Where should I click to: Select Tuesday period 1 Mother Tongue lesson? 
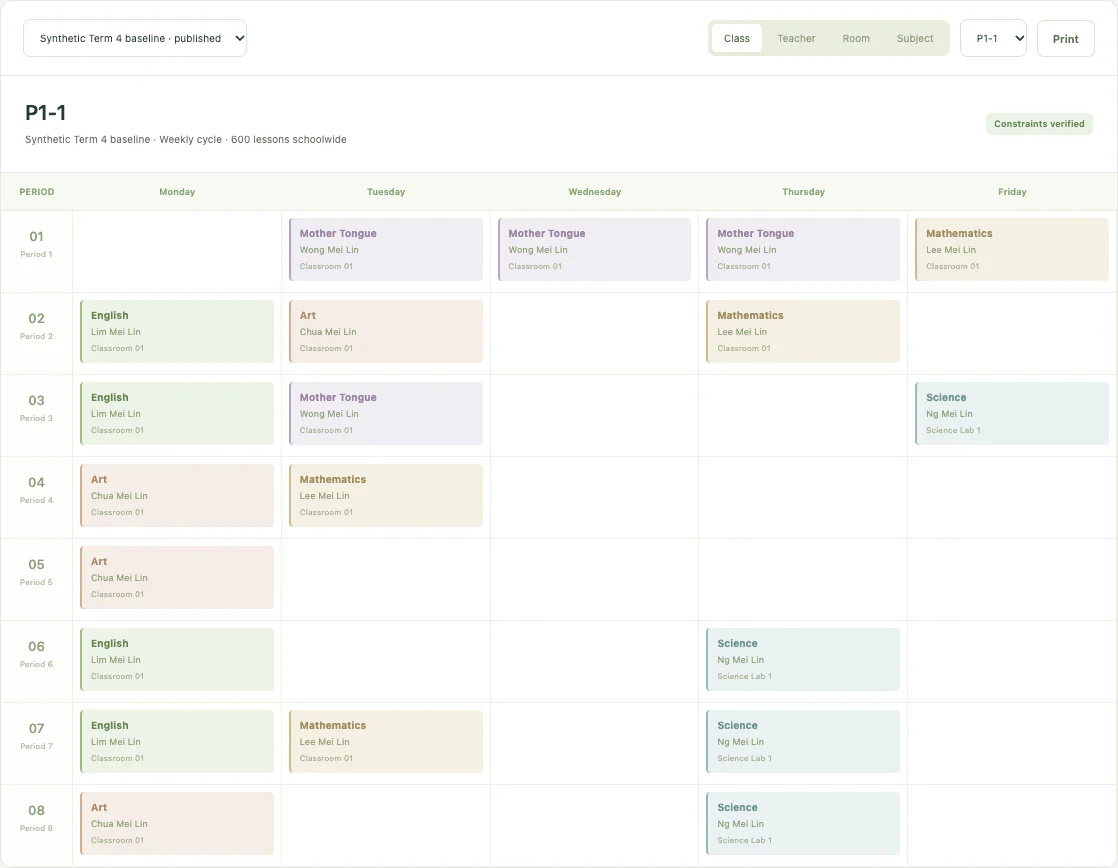386,250
